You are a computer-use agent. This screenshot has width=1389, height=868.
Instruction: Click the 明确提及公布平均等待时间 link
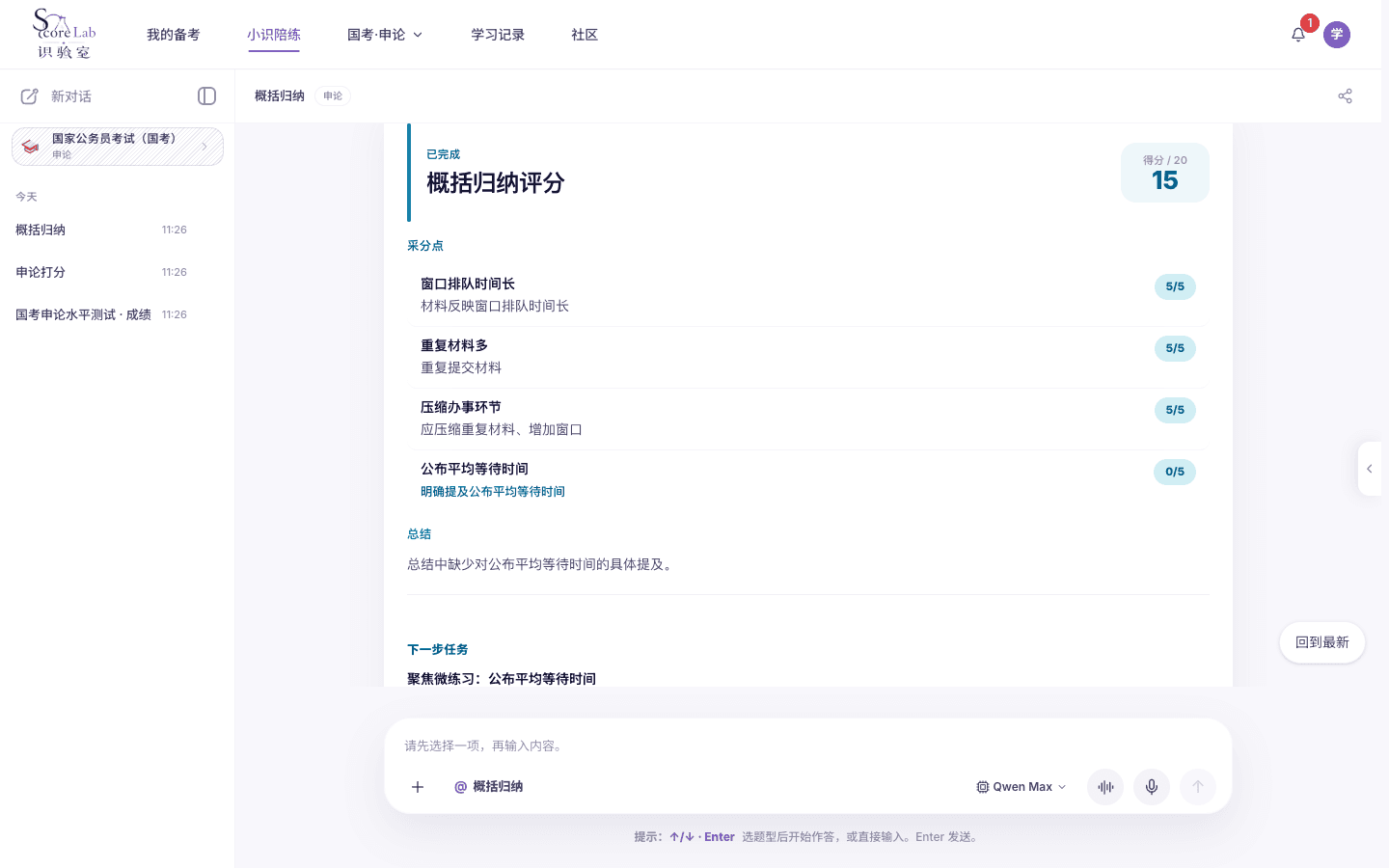[493, 492]
